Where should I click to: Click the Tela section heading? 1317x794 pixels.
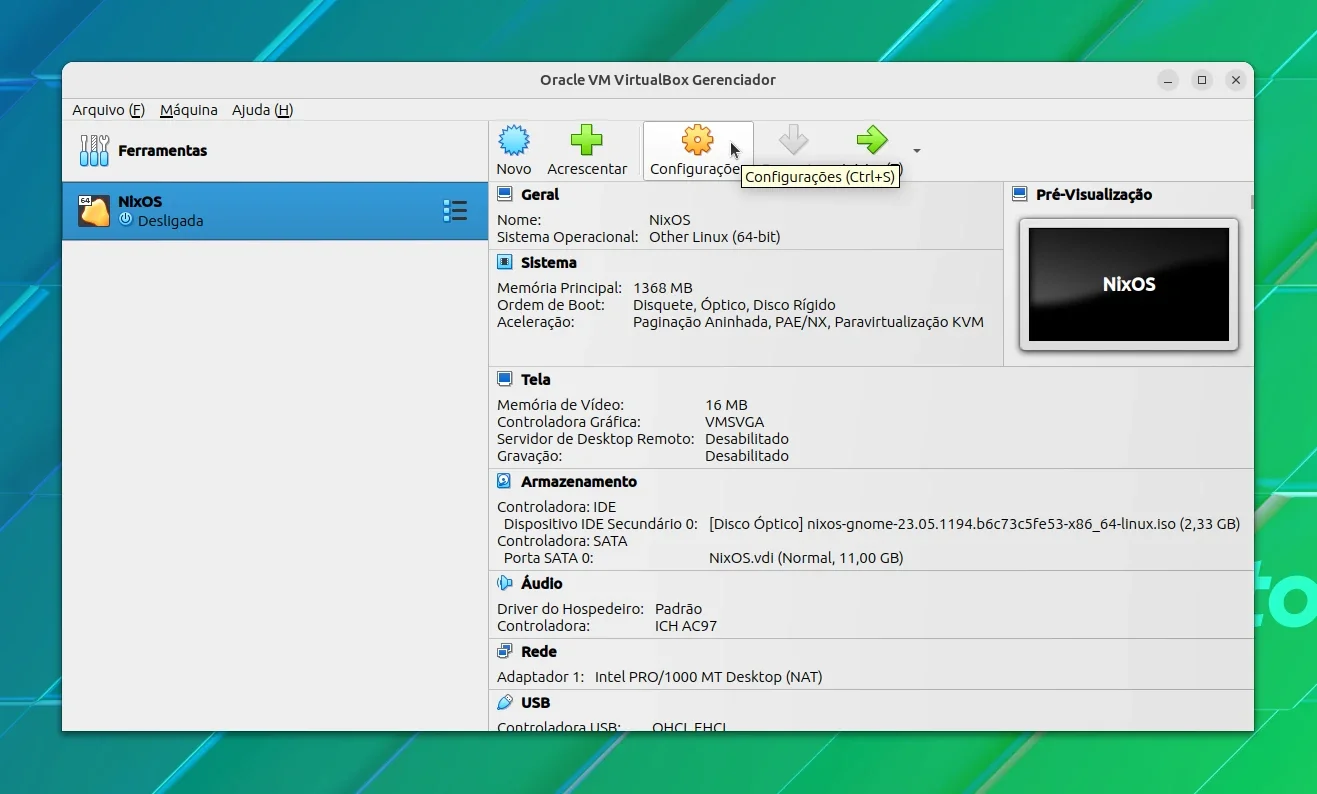click(536, 380)
